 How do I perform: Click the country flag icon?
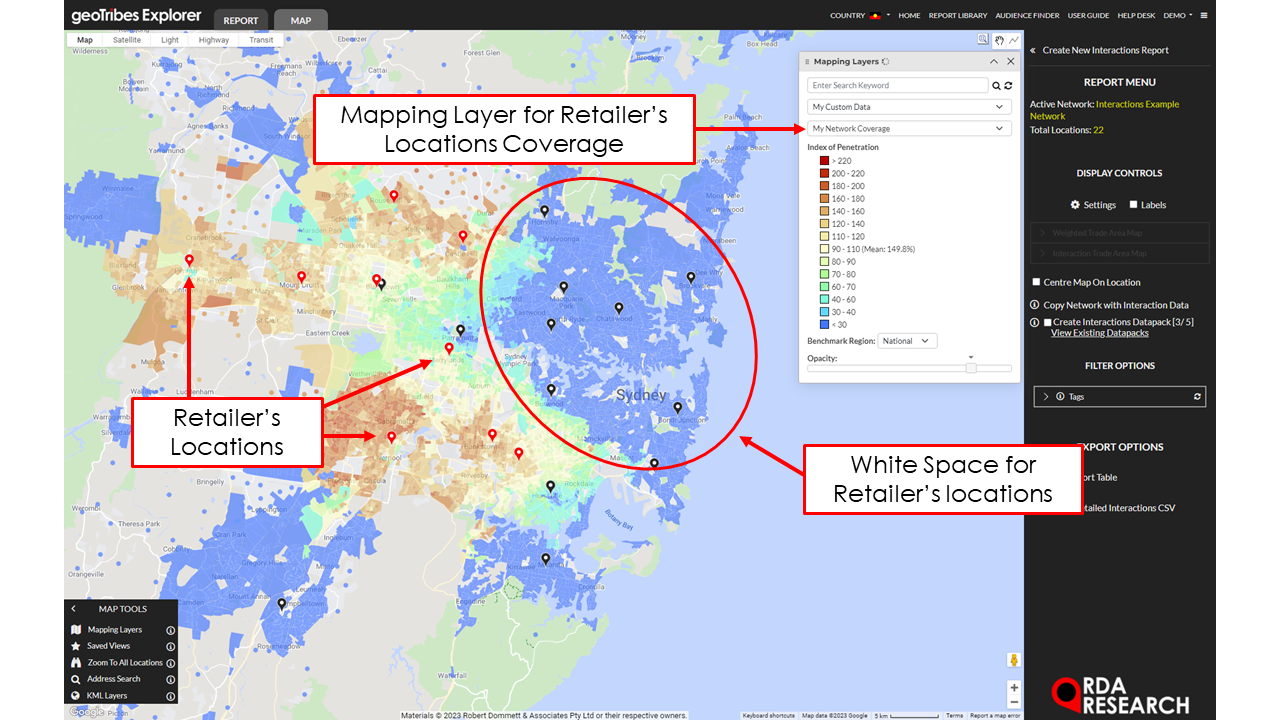point(877,16)
